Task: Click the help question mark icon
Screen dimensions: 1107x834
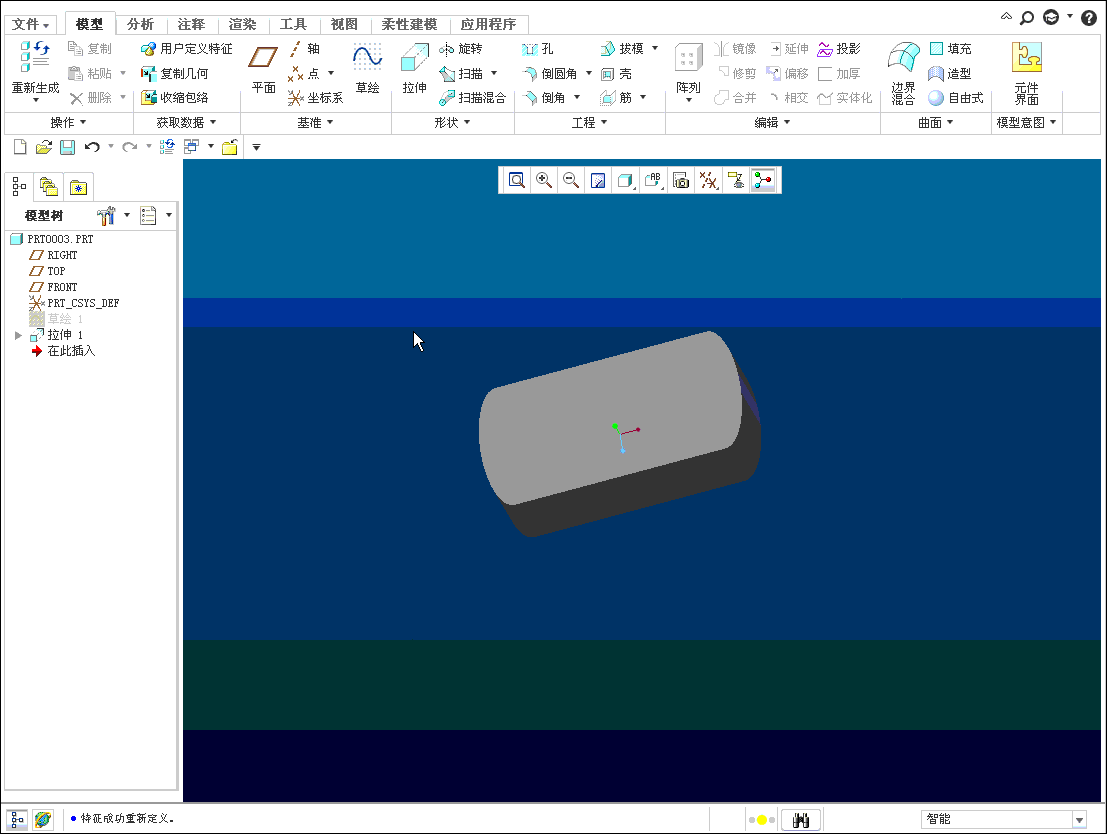Action: click(x=1089, y=18)
